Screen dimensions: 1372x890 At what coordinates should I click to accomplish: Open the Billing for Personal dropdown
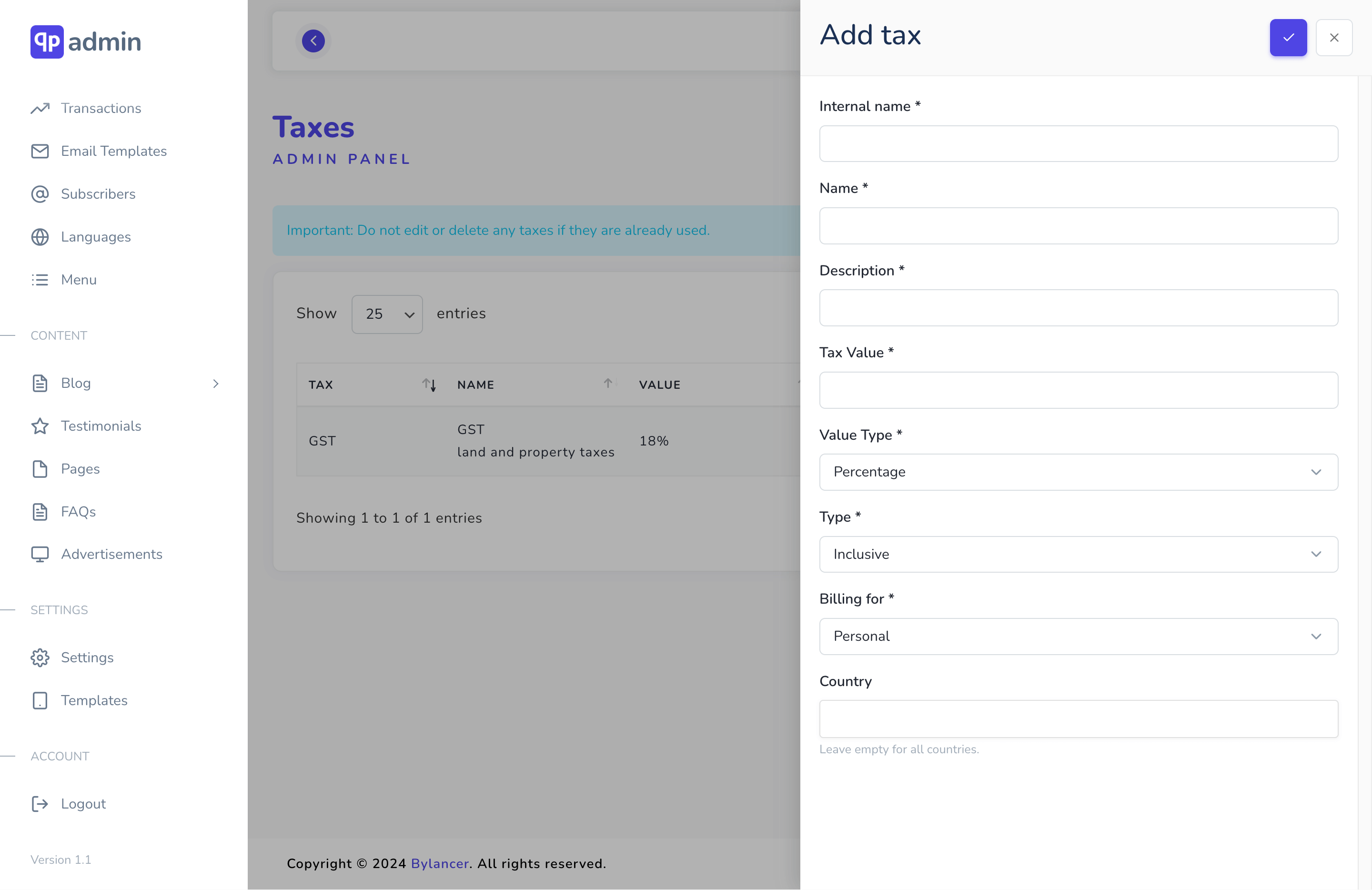tap(1078, 636)
